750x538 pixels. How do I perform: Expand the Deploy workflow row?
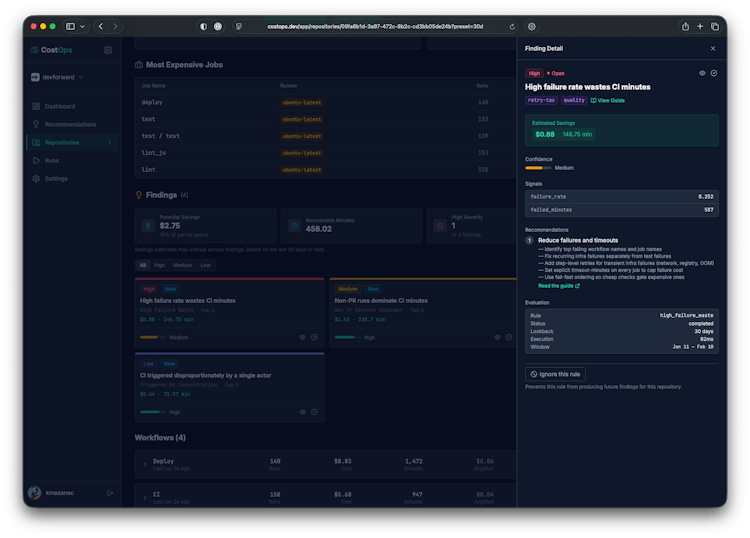tap(143, 464)
